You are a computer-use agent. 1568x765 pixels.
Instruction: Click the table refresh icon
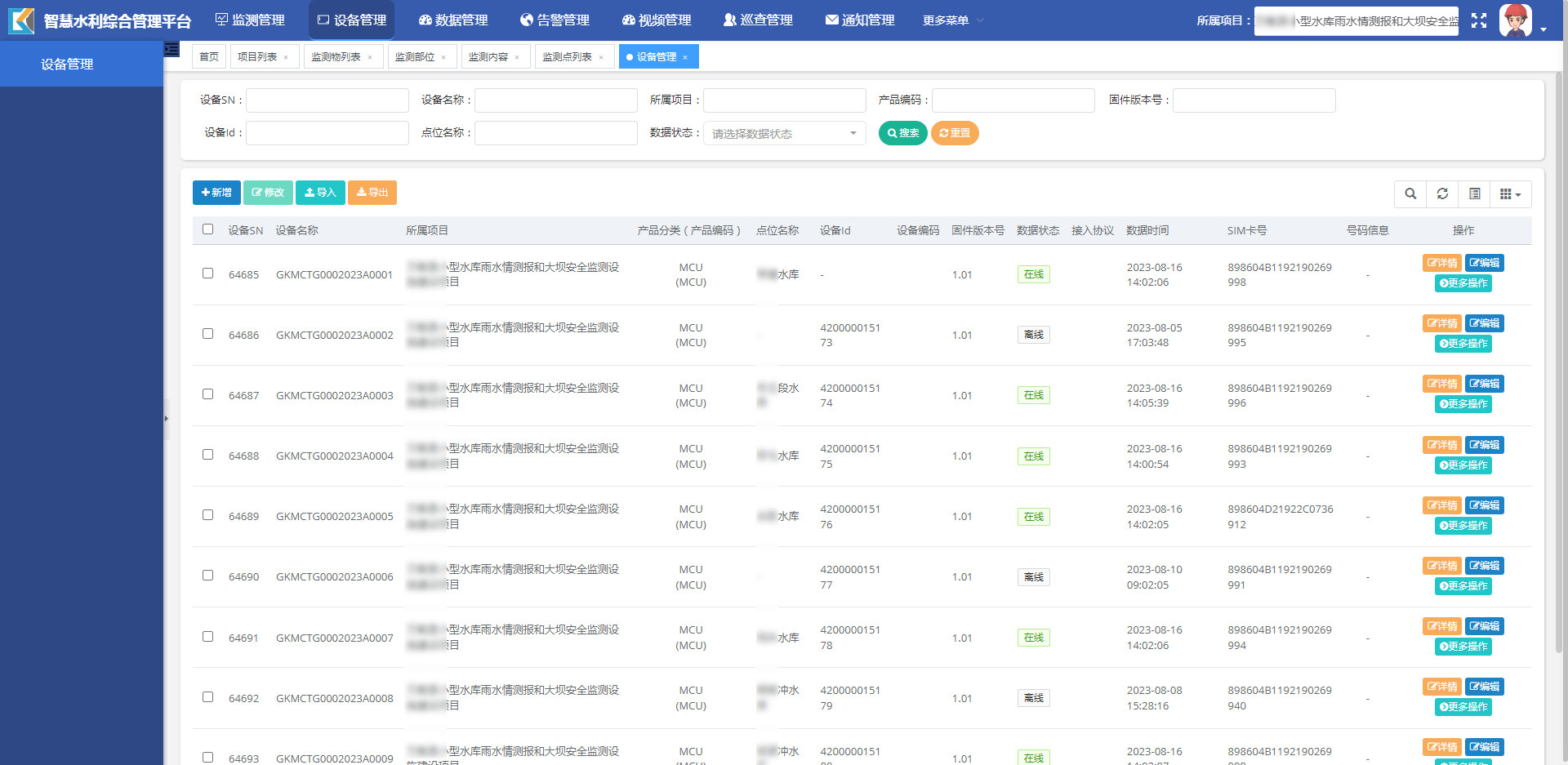[x=1442, y=193]
